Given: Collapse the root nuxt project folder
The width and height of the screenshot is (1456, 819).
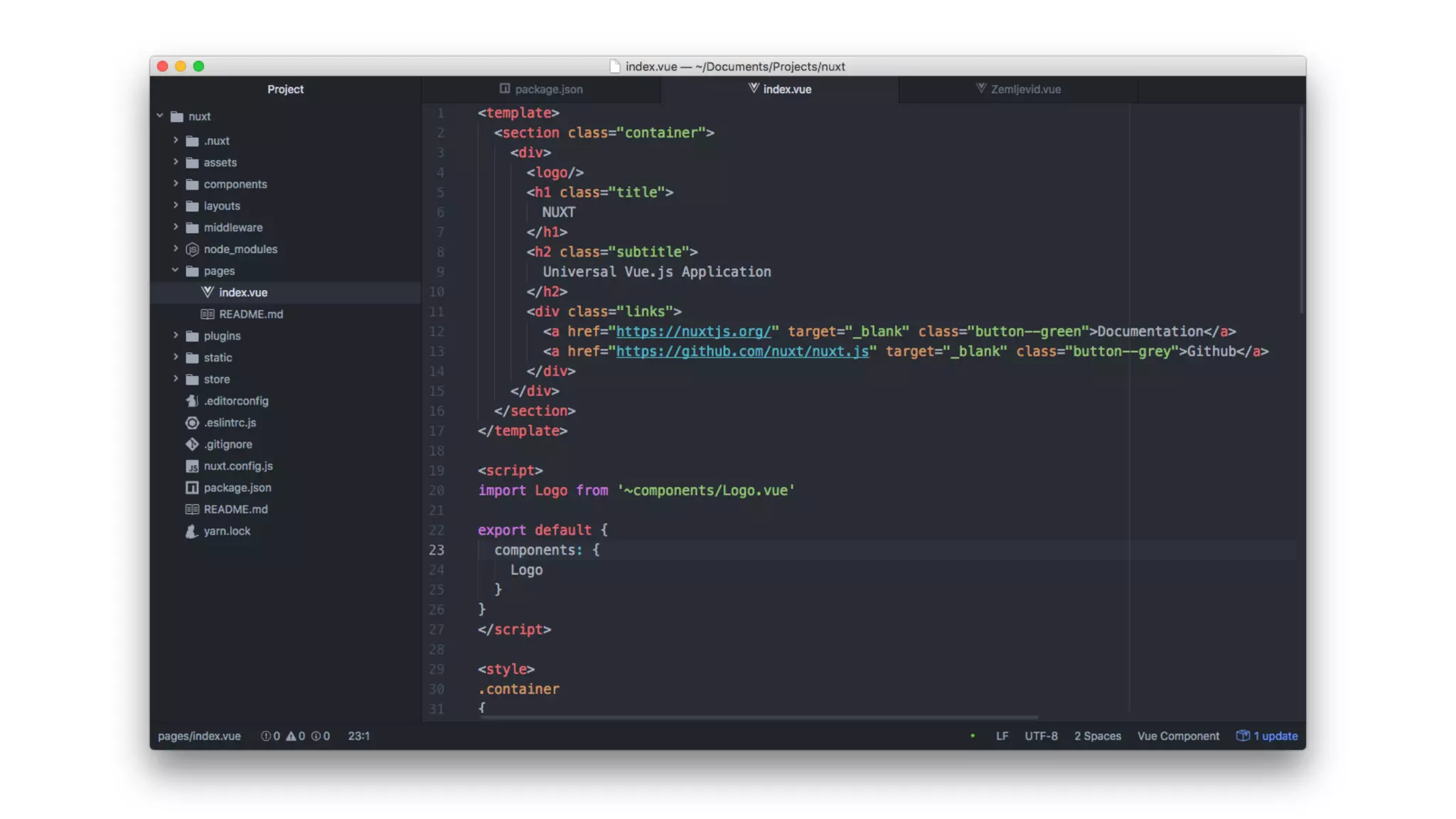Looking at the screenshot, I should 160,116.
